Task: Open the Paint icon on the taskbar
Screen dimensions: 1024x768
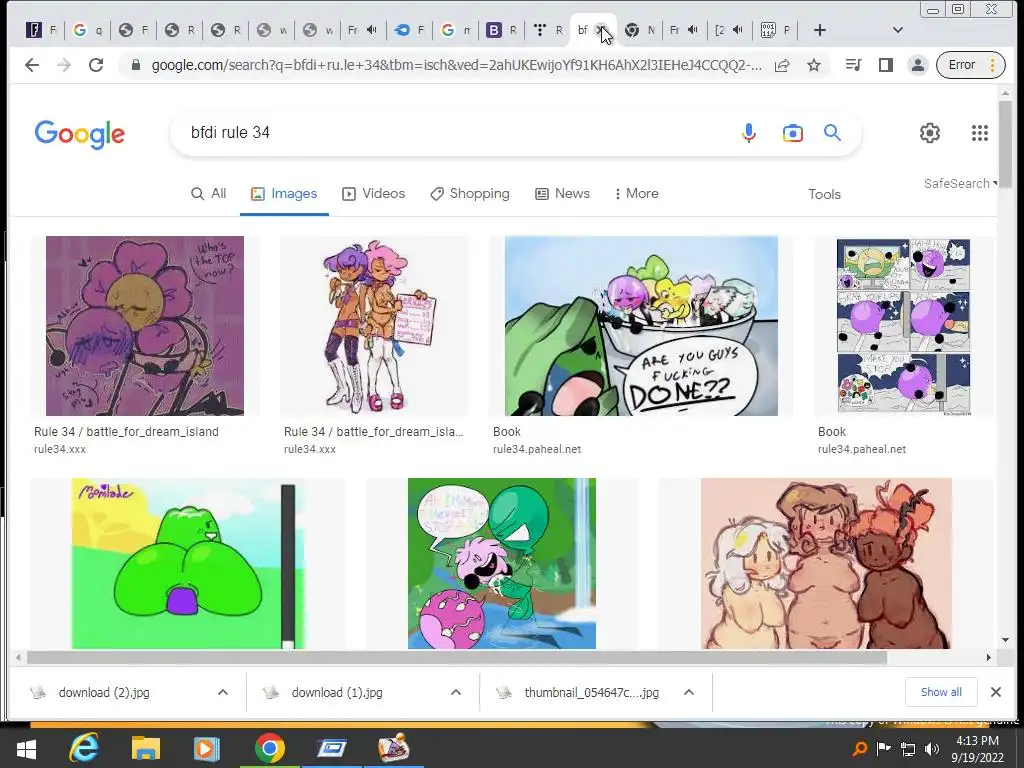Action: click(x=394, y=748)
